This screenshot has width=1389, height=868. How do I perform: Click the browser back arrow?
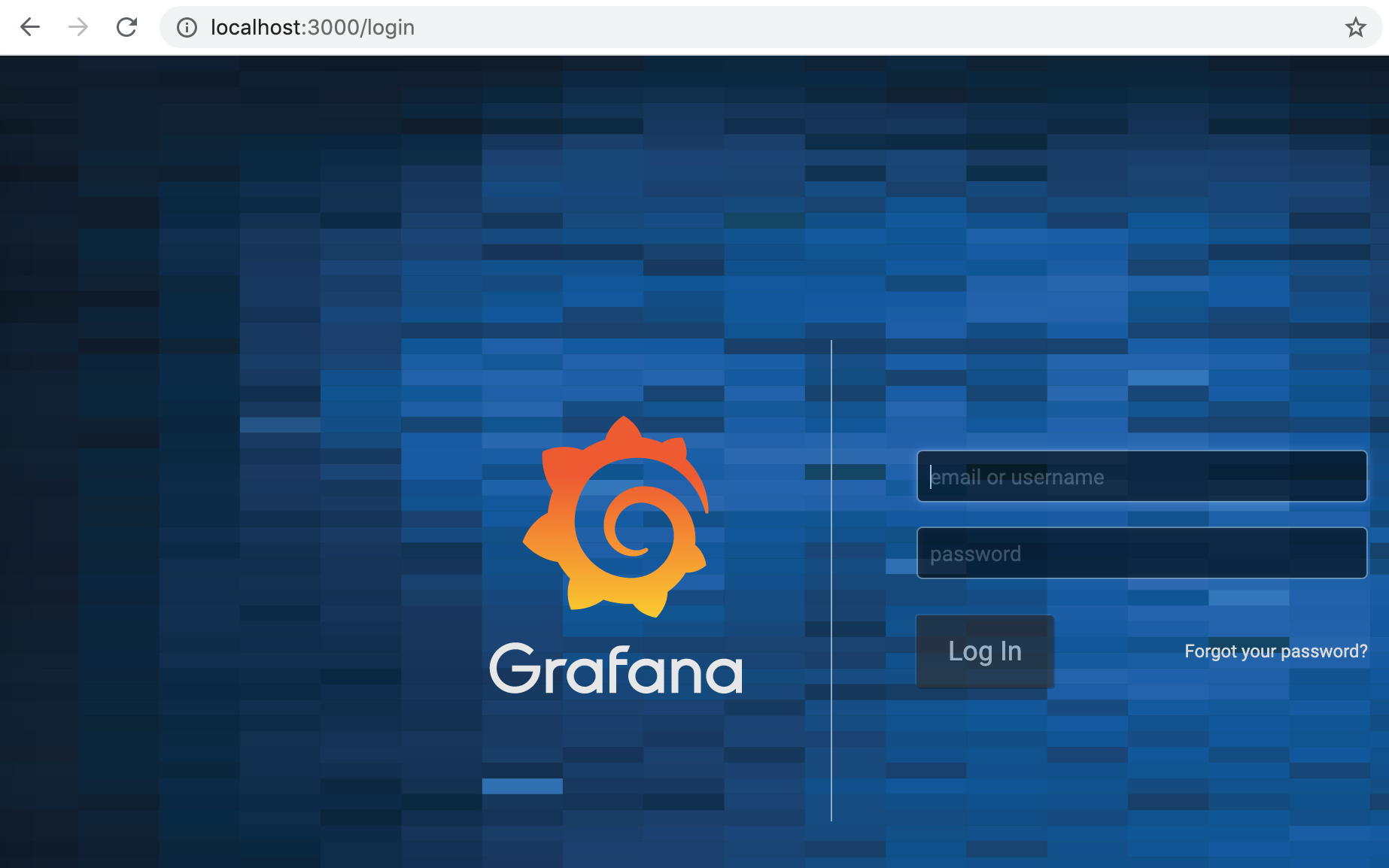click(30, 27)
